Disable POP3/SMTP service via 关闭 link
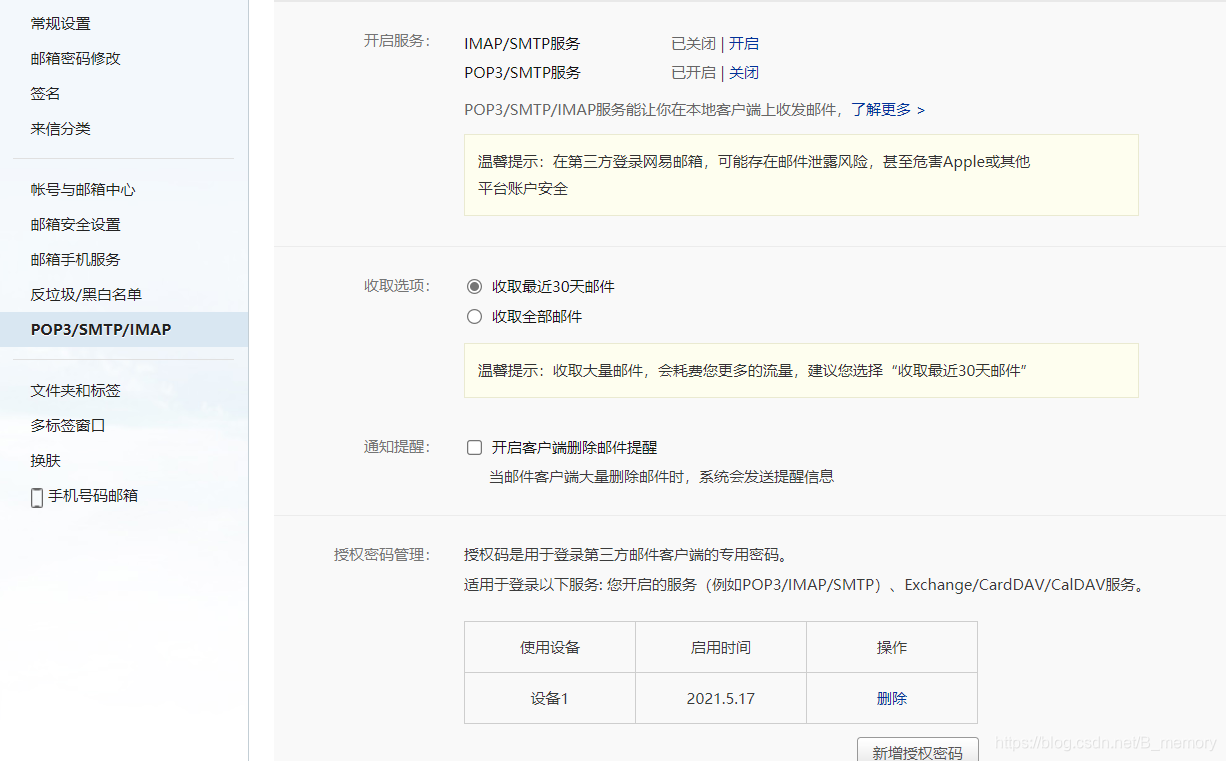 click(744, 72)
